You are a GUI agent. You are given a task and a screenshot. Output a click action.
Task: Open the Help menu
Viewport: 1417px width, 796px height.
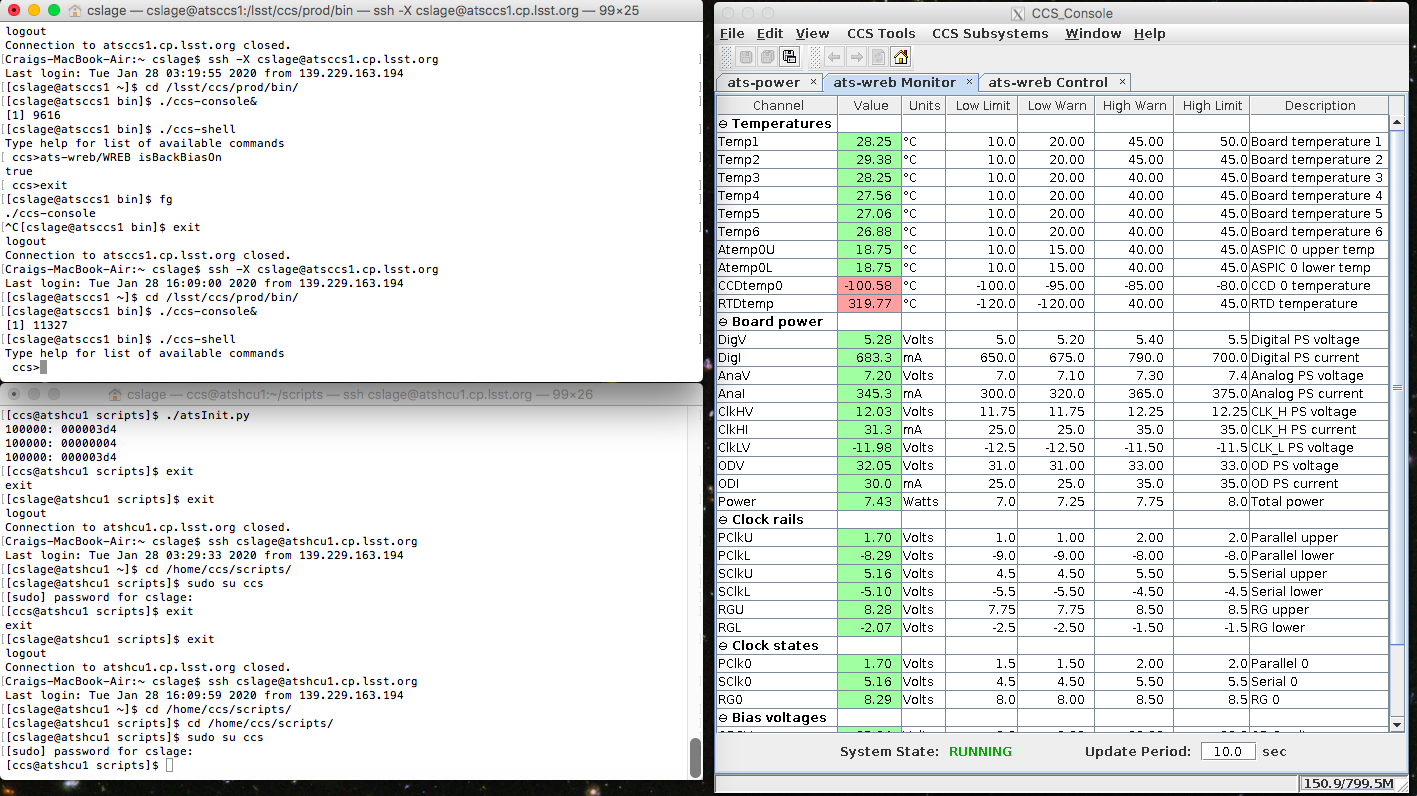coord(1149,33)
